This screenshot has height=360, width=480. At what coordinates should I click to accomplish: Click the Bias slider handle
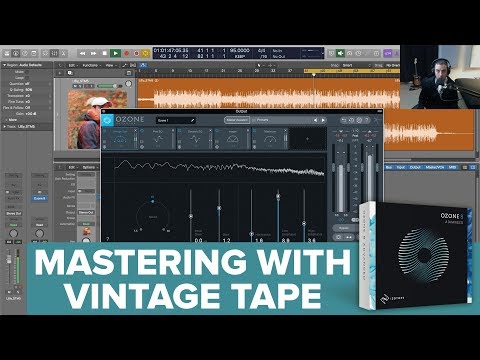point(219,208)
